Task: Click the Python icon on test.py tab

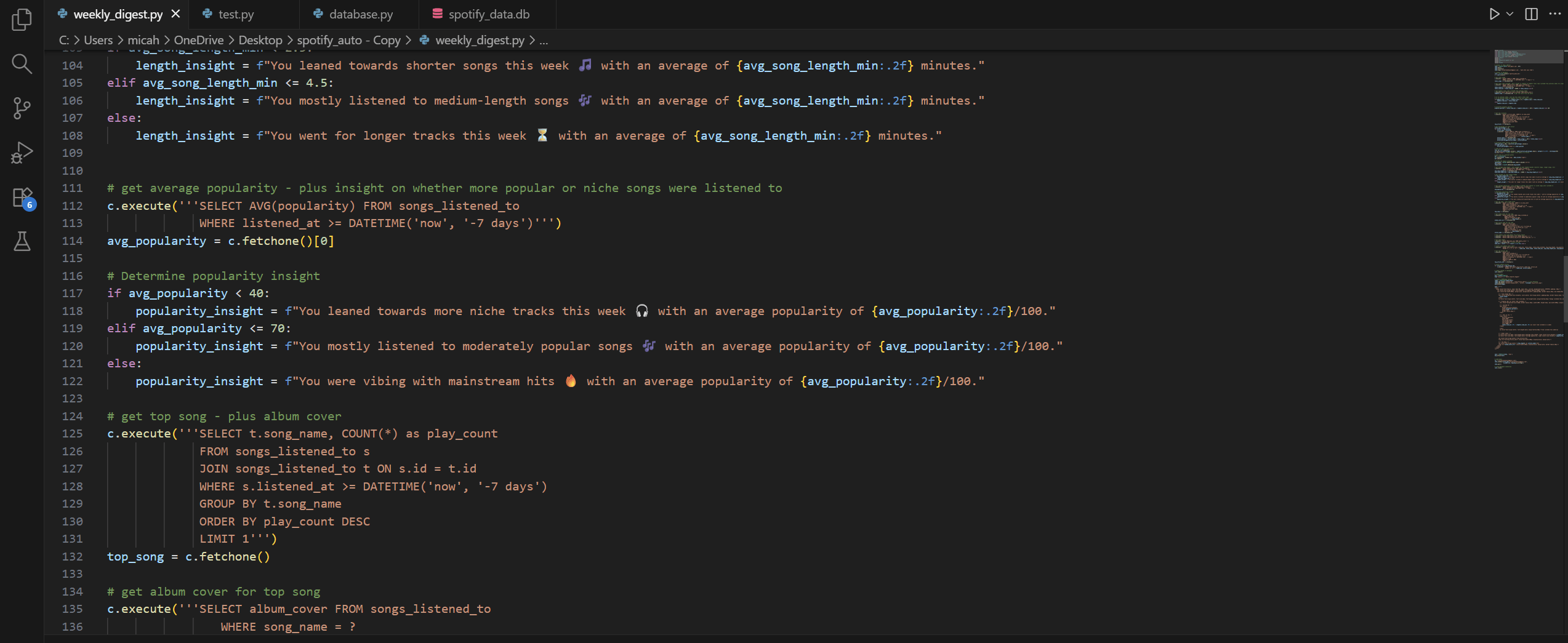Action: point(207,14)
